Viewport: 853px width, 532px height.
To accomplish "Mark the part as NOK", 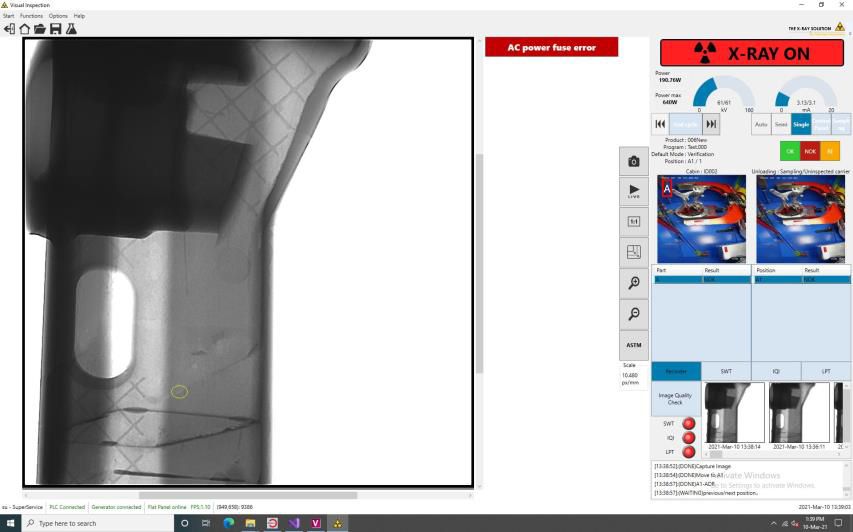I will pyautogui.click(x=810, y=151).
